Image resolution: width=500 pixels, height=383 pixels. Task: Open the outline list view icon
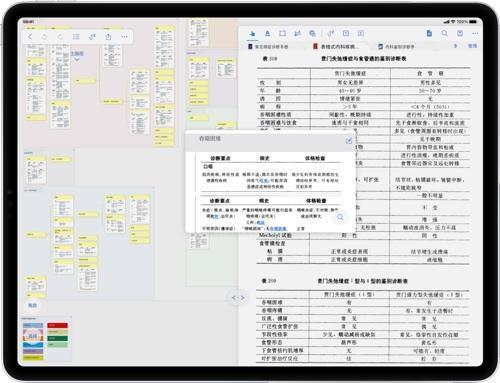tap(76, 37)
